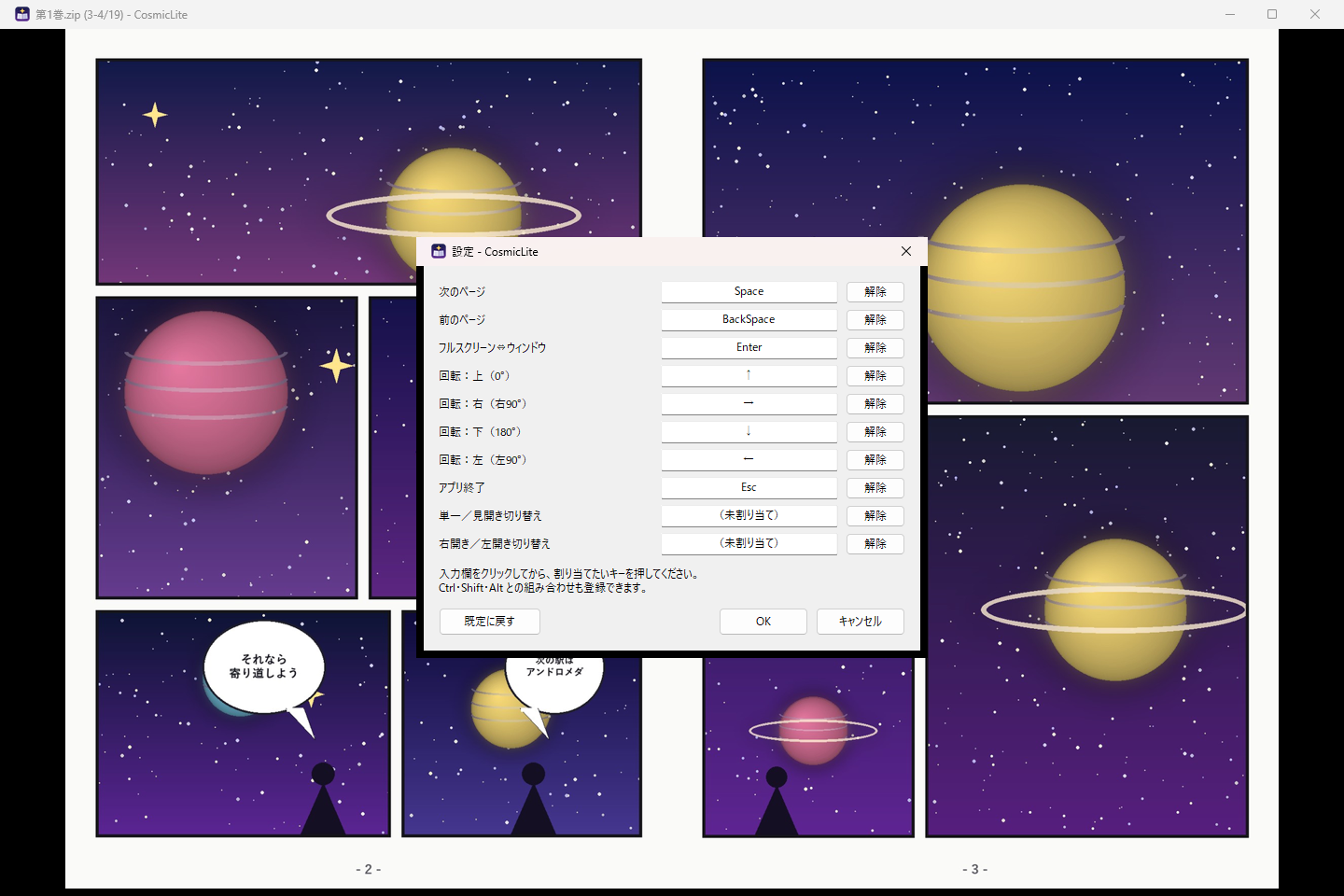Screen dimensions: 1344x896
Task: Close the 設定 dialog with X
Action: pos(905,251)
